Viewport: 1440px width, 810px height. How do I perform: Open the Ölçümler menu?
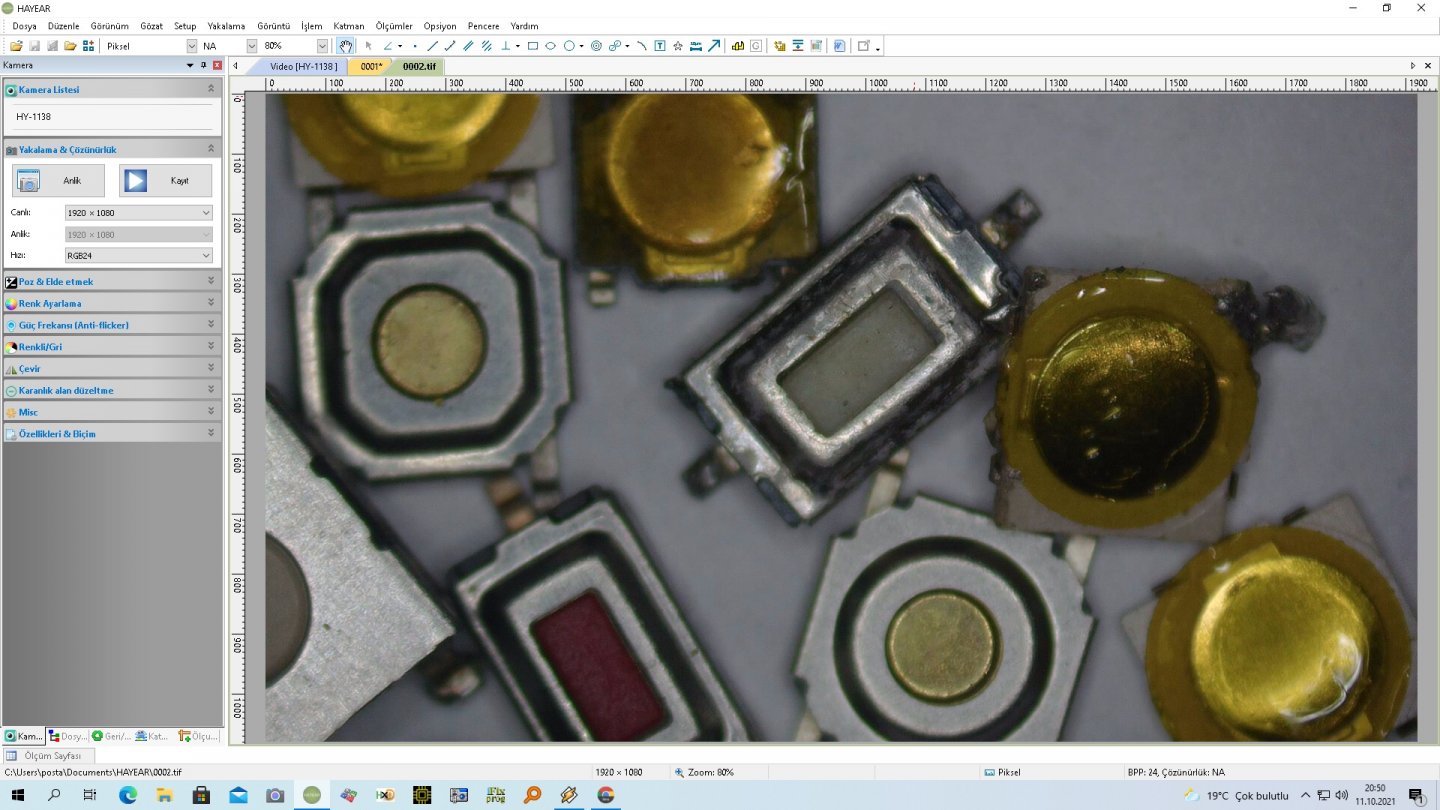coord(393,26)
